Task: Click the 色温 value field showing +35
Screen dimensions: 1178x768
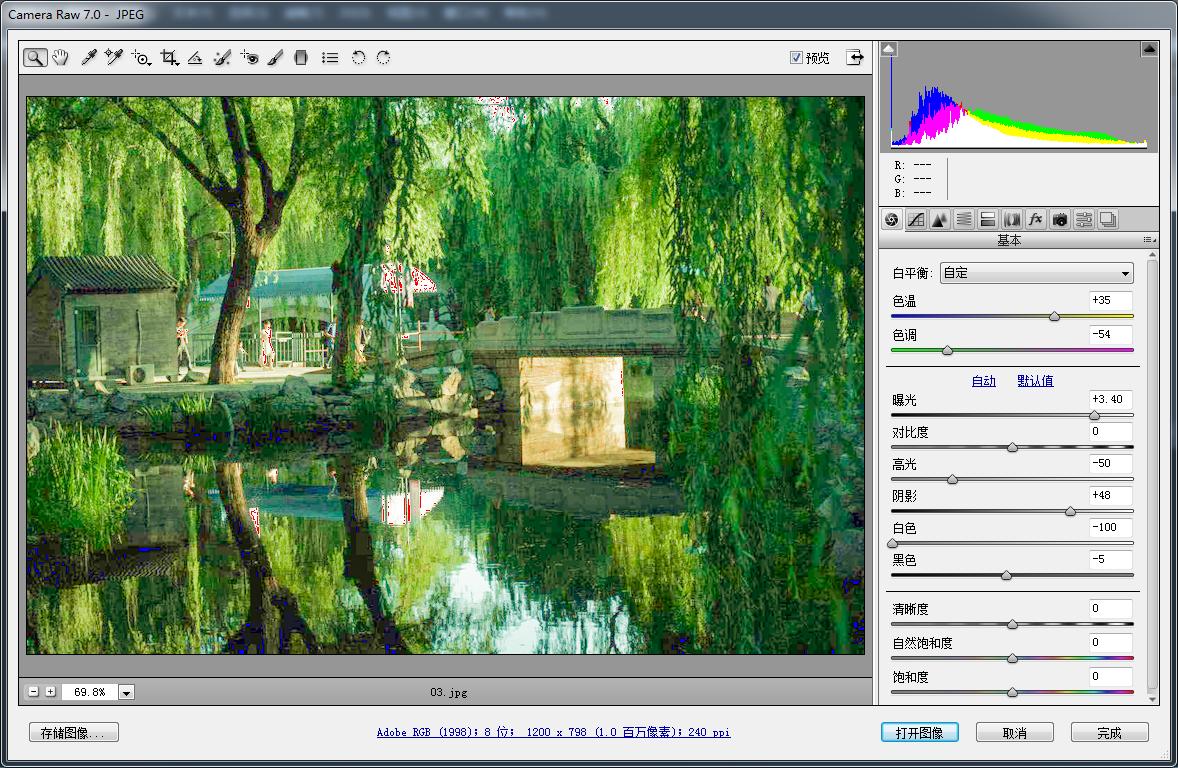Action: (1111, 301)
